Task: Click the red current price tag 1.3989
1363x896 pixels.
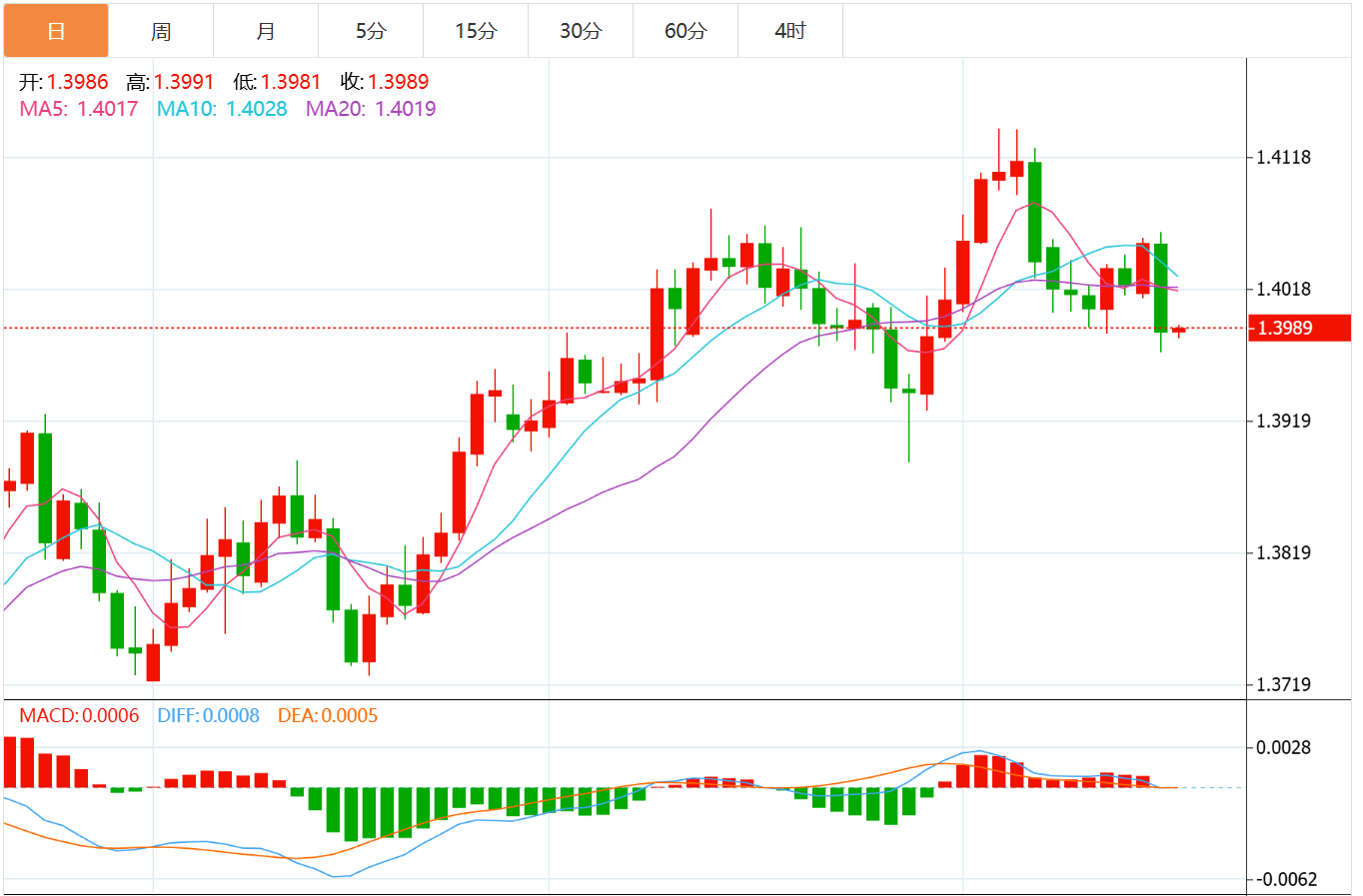Action: tap(1299, 328)
